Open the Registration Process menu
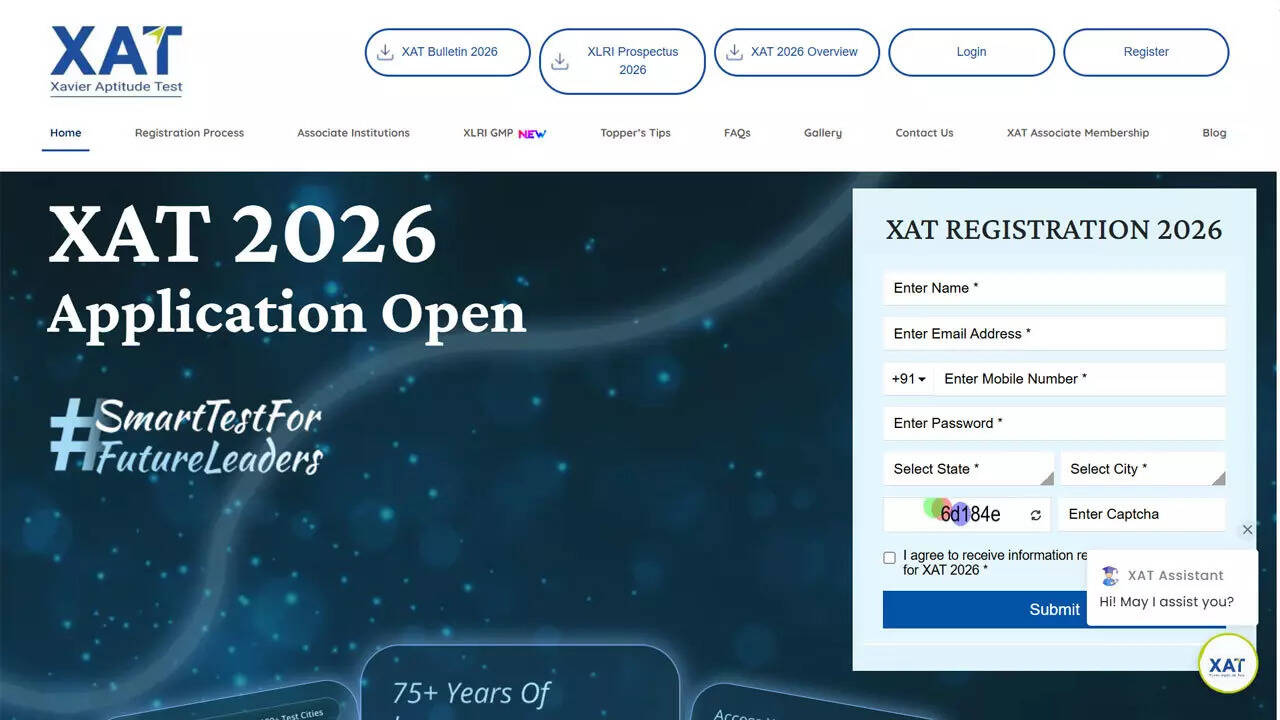Screen dimensions: 1280x720 [x=188, y=132]
